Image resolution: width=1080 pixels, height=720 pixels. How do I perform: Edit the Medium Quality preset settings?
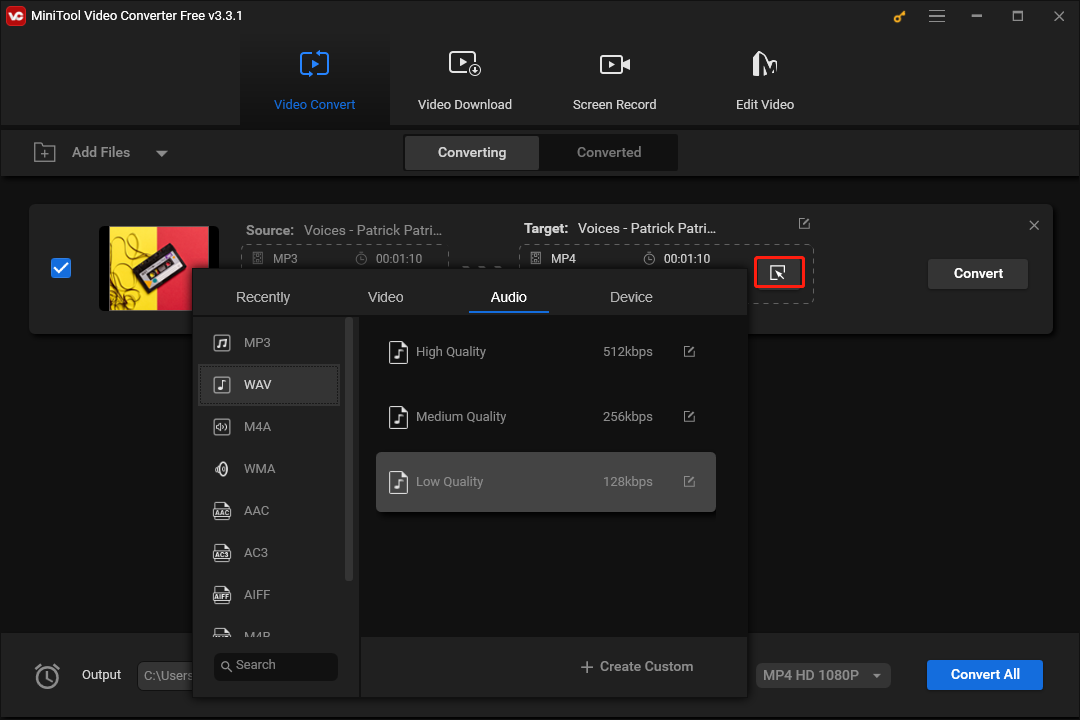click(x=689, y=416)
